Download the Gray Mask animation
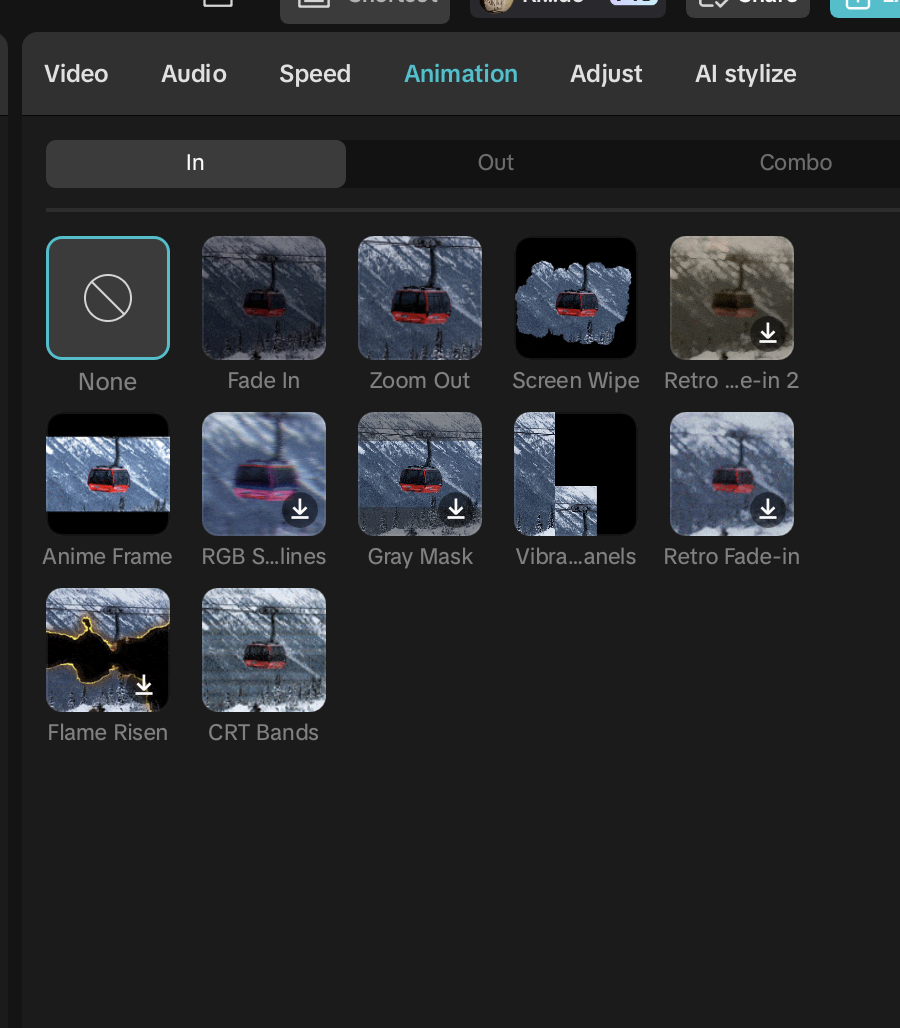900x1028 pixels. point(456,509)
